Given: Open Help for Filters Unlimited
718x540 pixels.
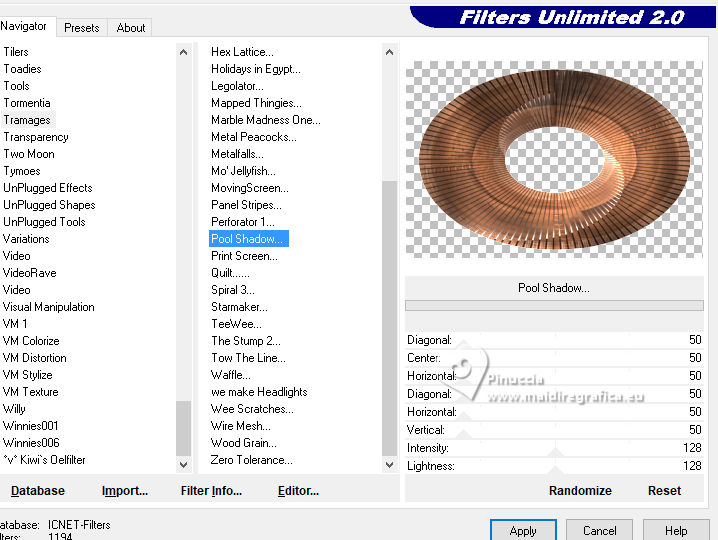Looking at the screenshot, I should click(x=676, y=530).
